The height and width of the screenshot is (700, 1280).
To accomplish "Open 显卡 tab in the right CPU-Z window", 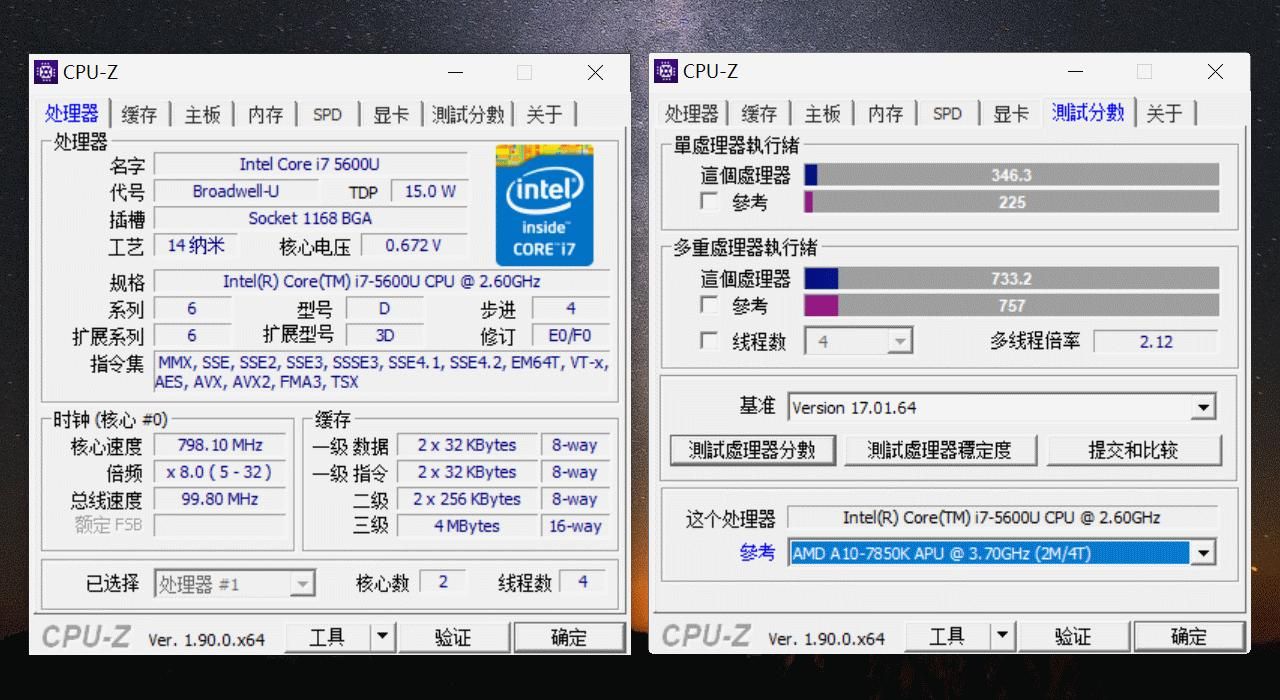I will click(1011, 114).
